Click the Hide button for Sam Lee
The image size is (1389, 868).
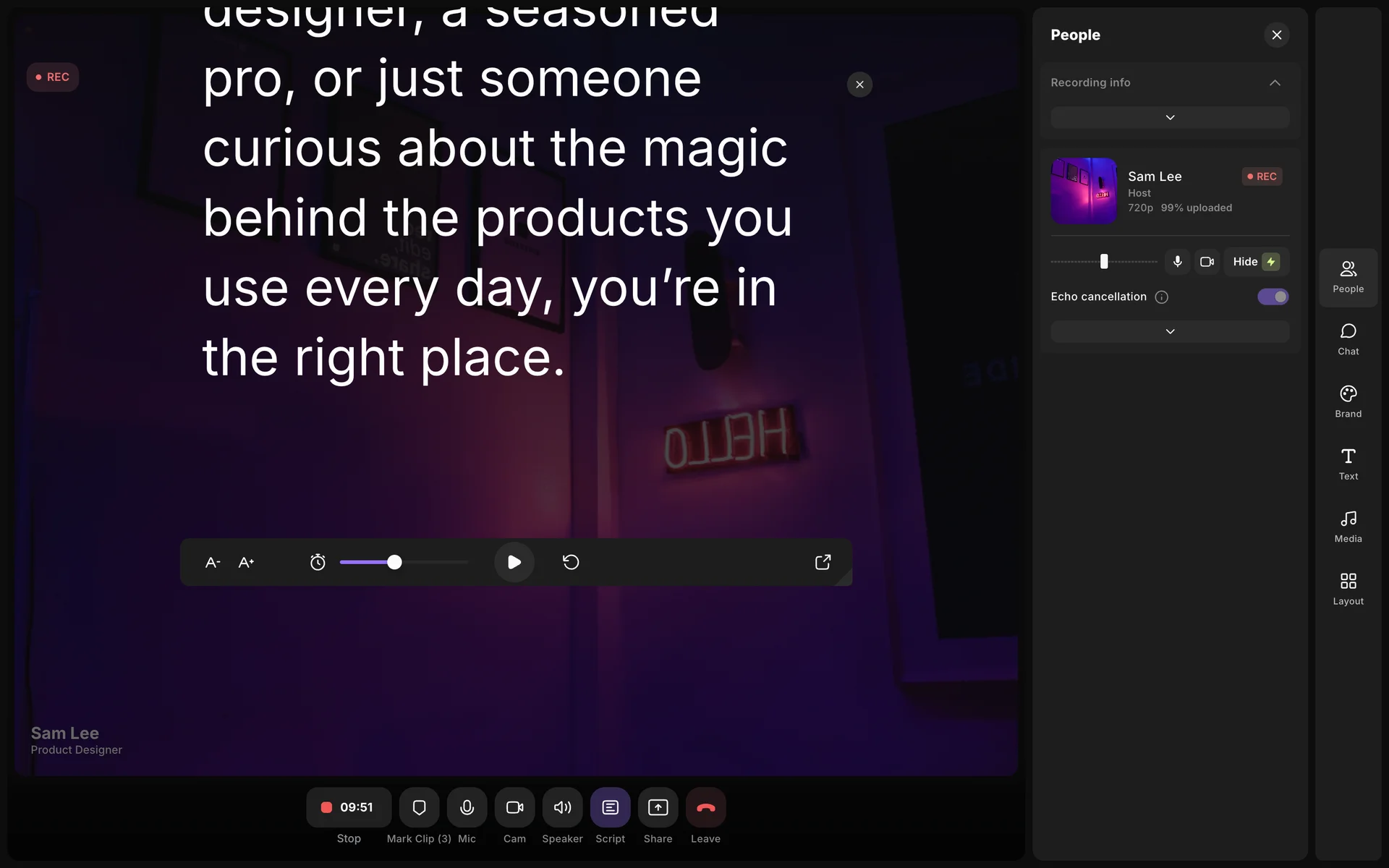click(1245, 262)
